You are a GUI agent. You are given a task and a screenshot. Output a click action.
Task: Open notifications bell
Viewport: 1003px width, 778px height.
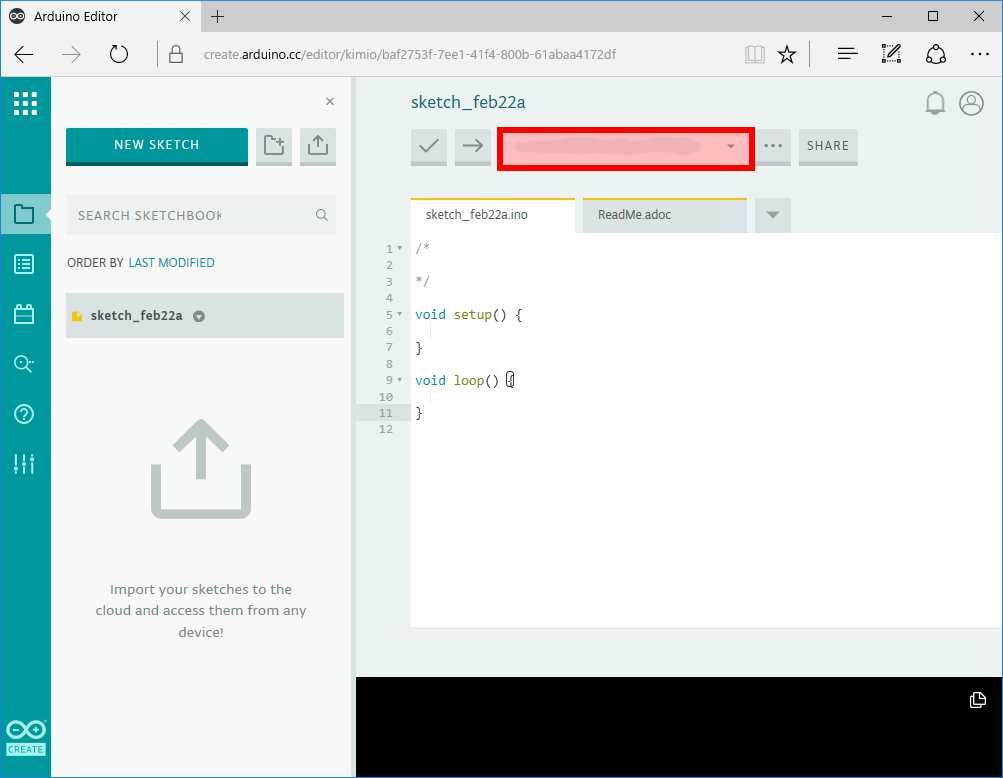935,103
